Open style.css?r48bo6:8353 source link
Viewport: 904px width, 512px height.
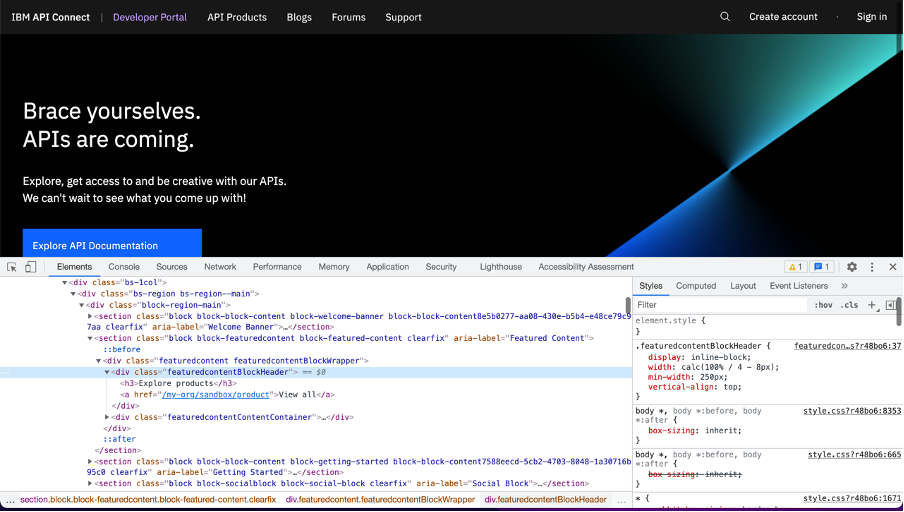point(852,411)
